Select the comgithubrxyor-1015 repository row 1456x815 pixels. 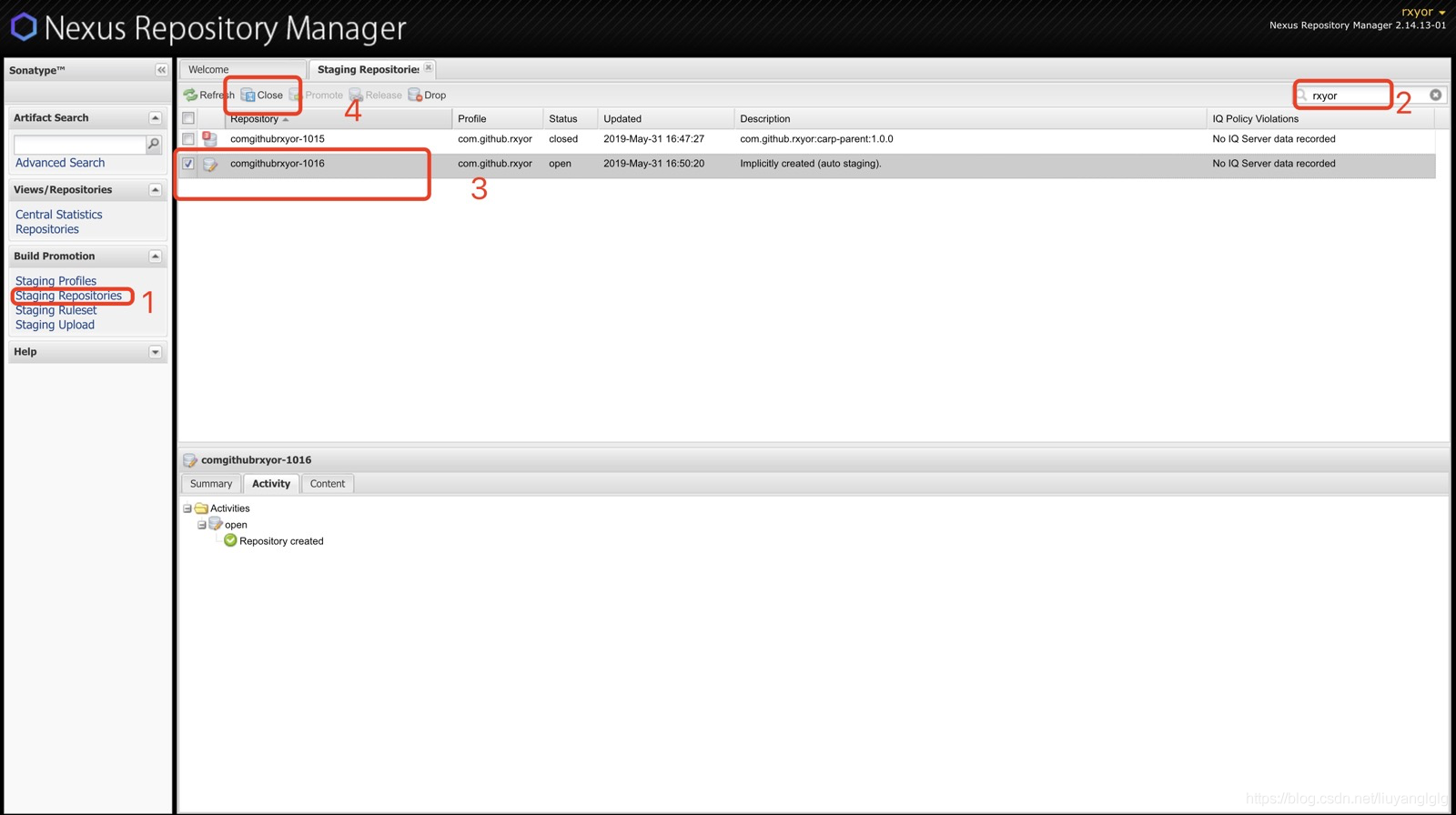click(807, 139)
